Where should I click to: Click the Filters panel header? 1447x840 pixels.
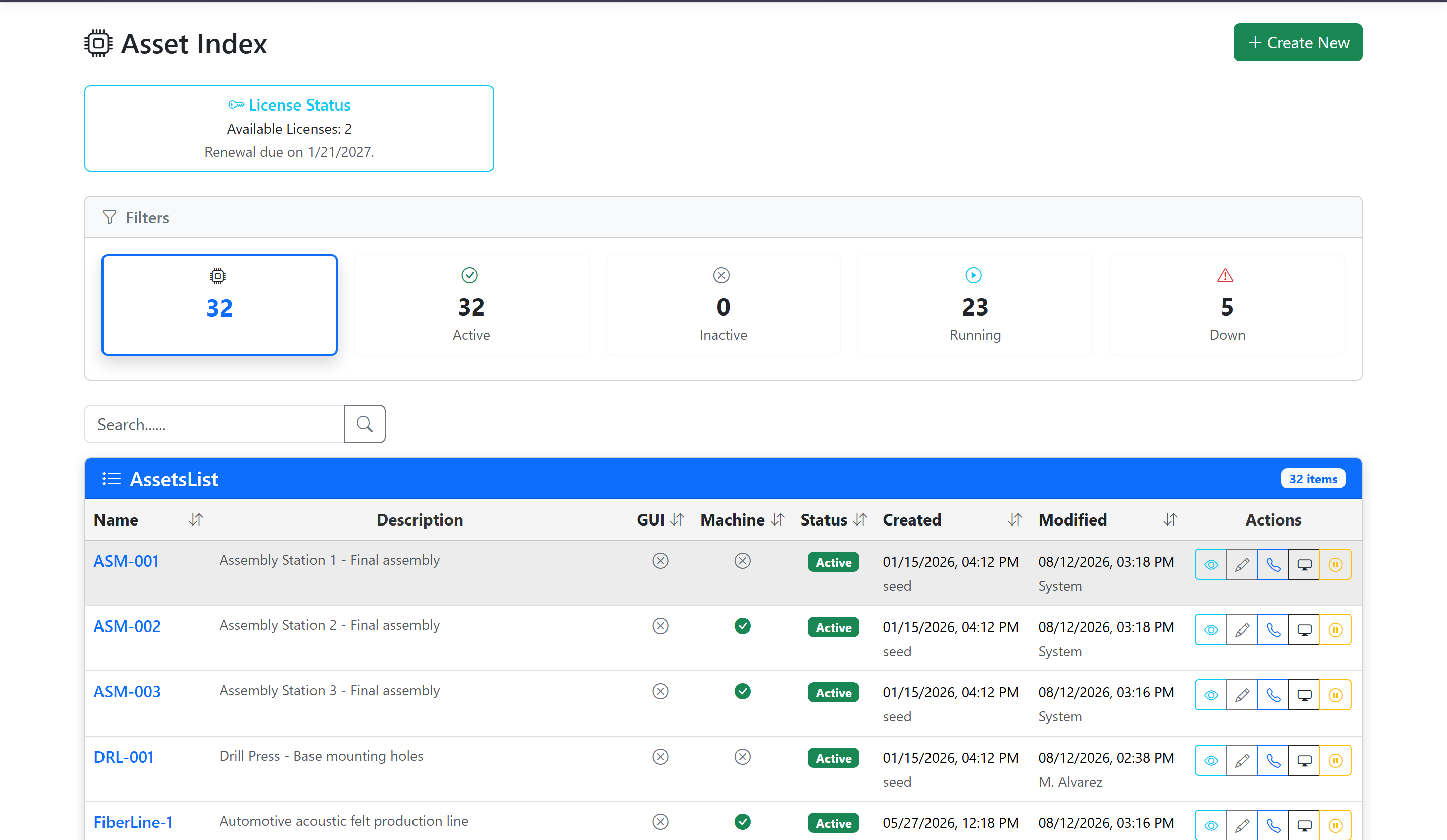coord(723,217)
